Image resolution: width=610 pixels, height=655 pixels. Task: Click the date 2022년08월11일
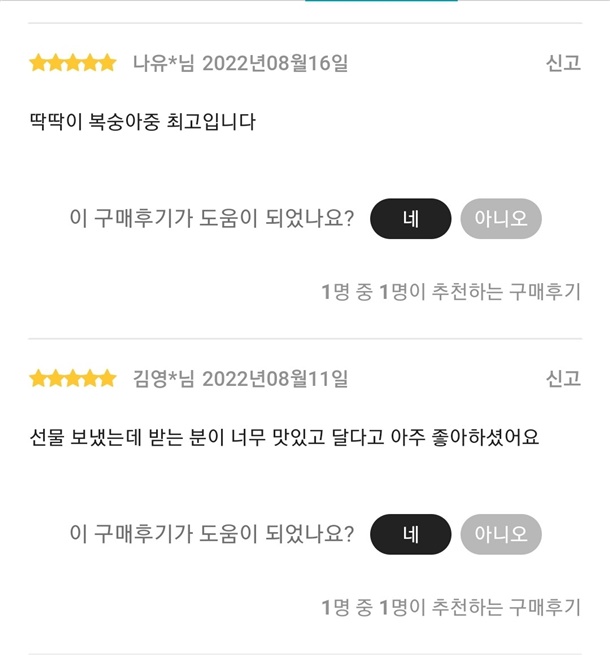(x=275, y=379)
